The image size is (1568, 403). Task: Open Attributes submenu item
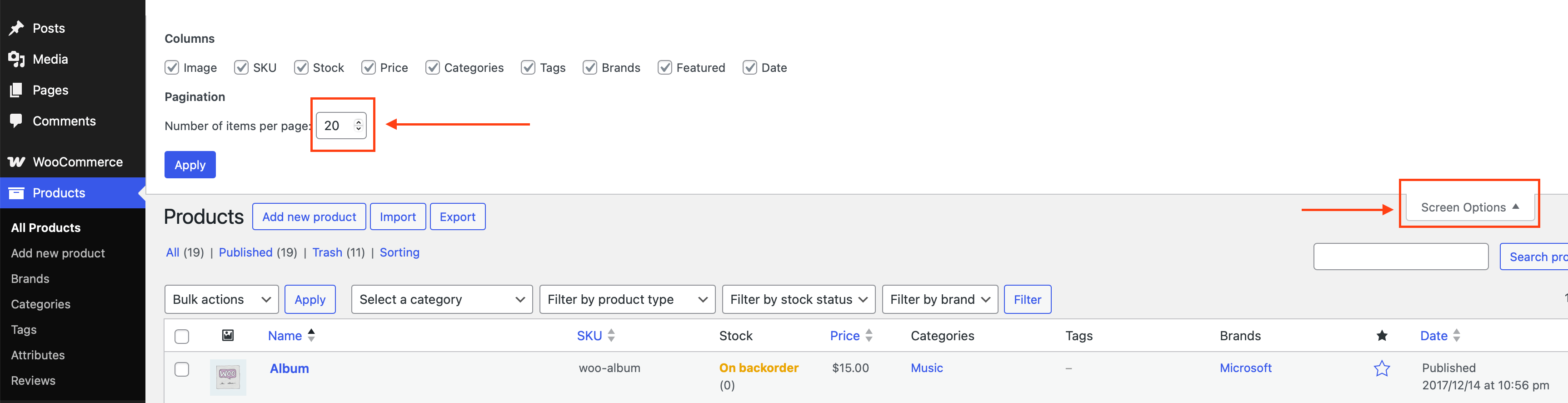(38, 355)
